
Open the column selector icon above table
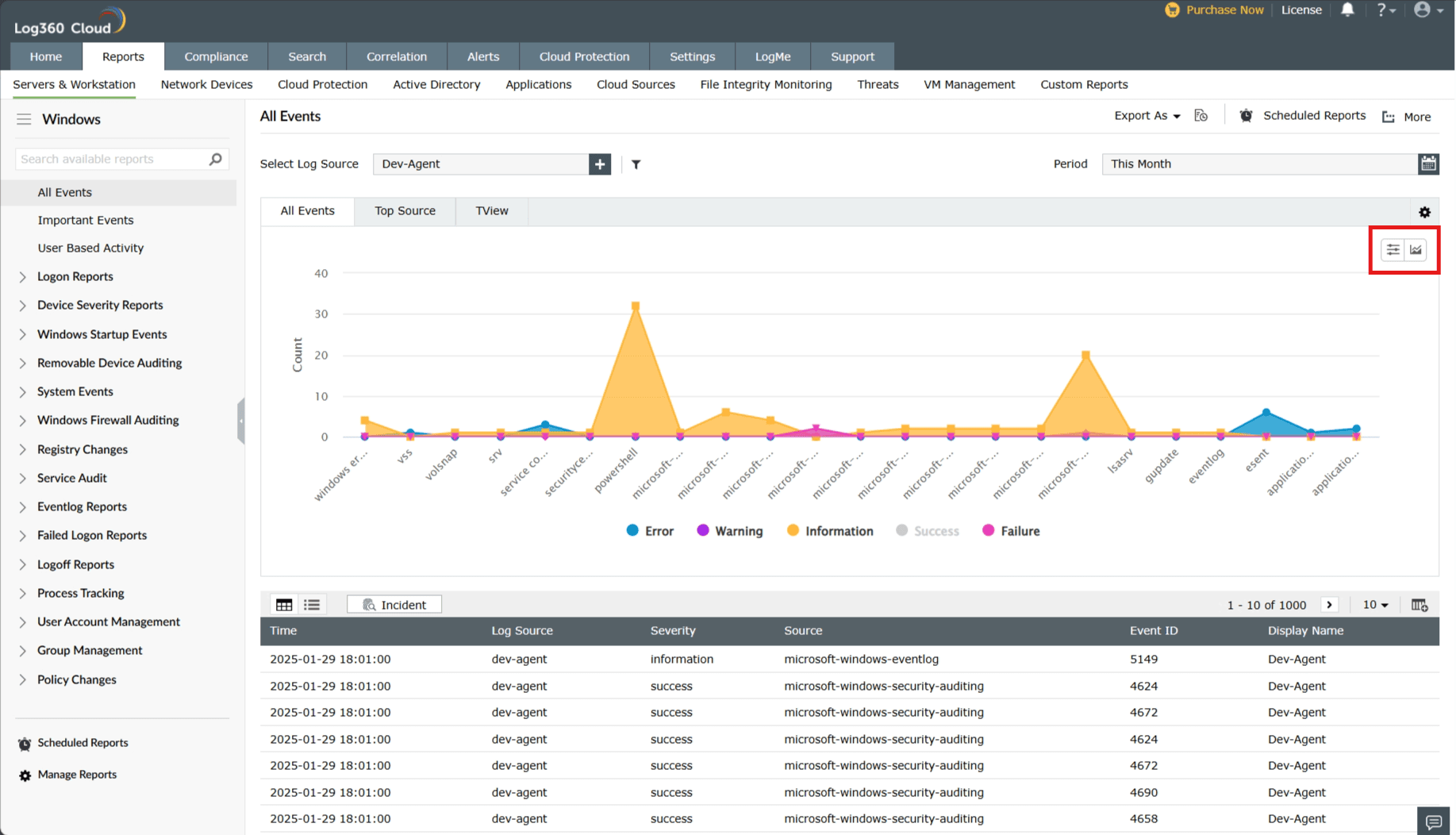[1420, 605]
